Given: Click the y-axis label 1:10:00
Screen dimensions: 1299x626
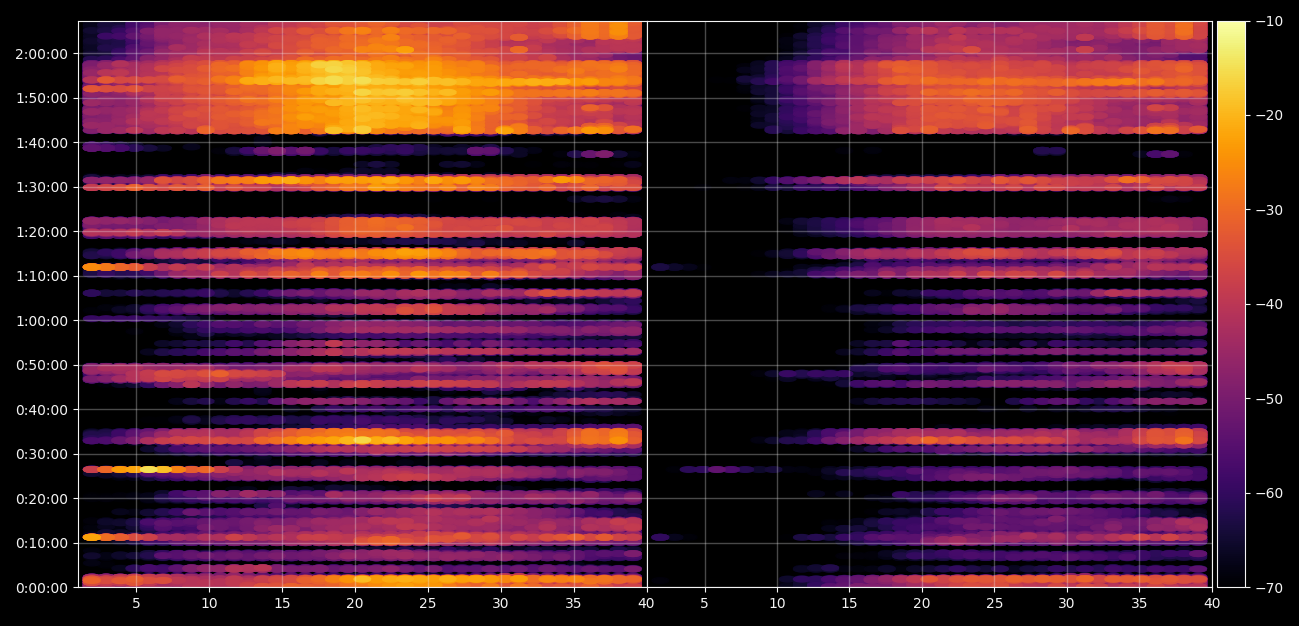Looking at the screenshot, I should pos(43,276).
